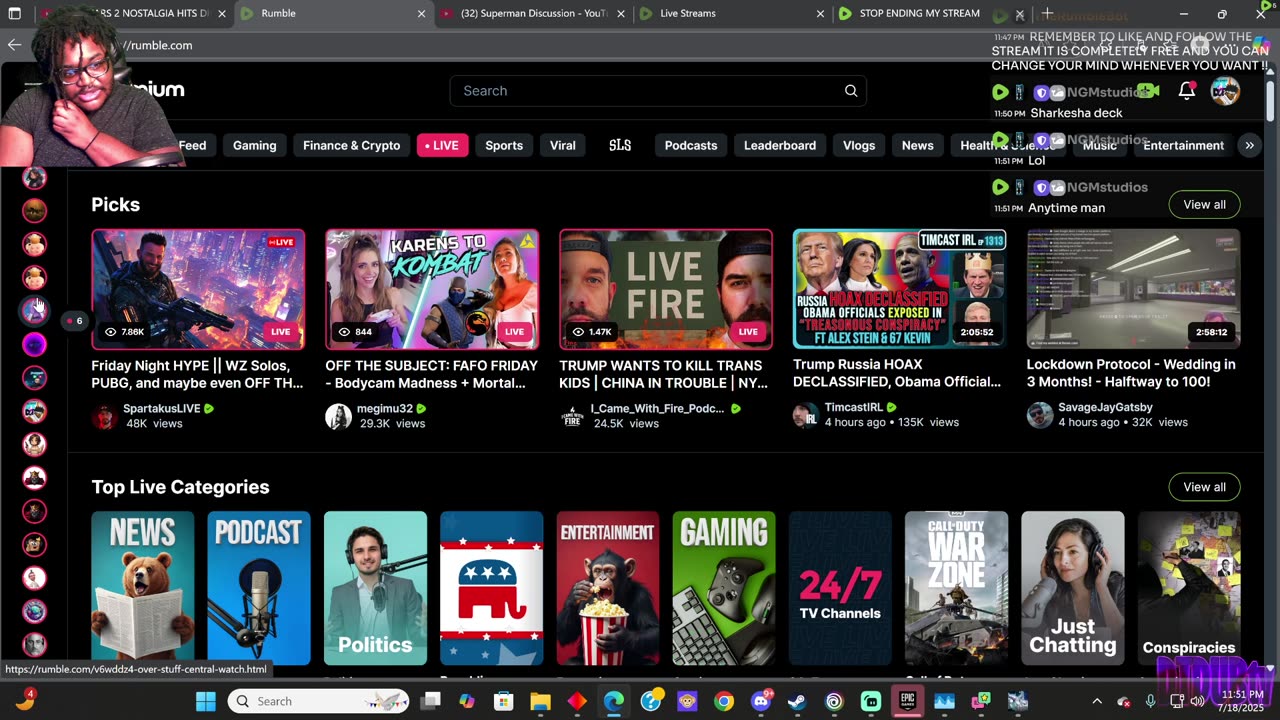This screenshot has width=1280, height=720.
Task: Open the volume icon in system tray
Action: click(x=1198, y=701)
